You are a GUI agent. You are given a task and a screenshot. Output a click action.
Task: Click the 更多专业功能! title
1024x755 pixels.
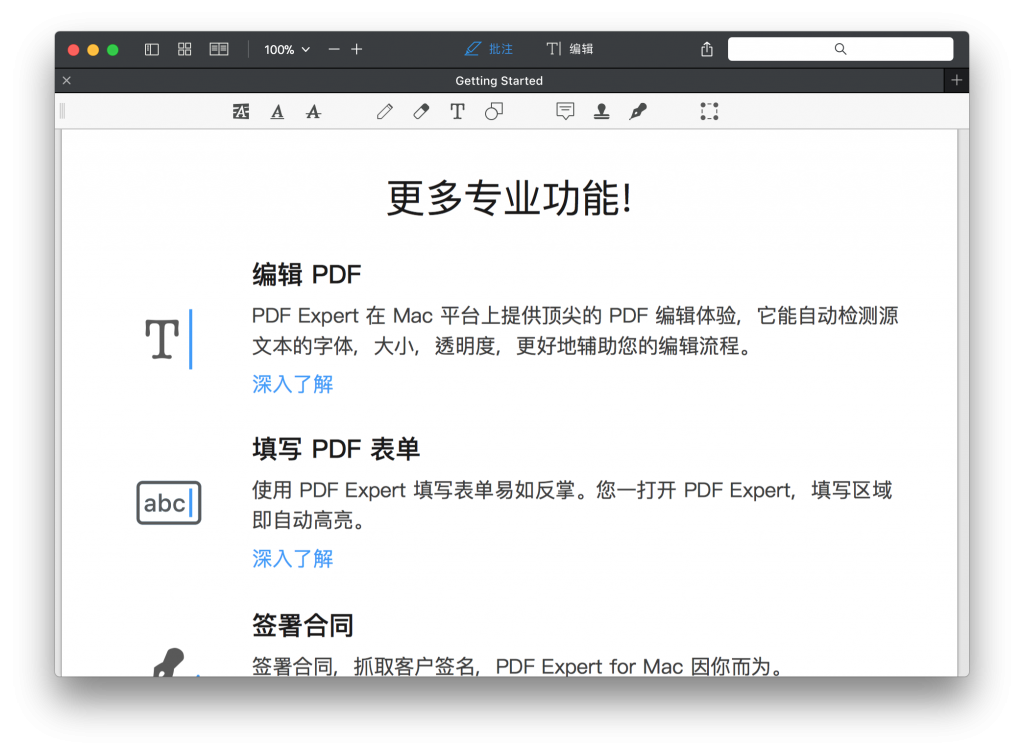tap(509, 198)
